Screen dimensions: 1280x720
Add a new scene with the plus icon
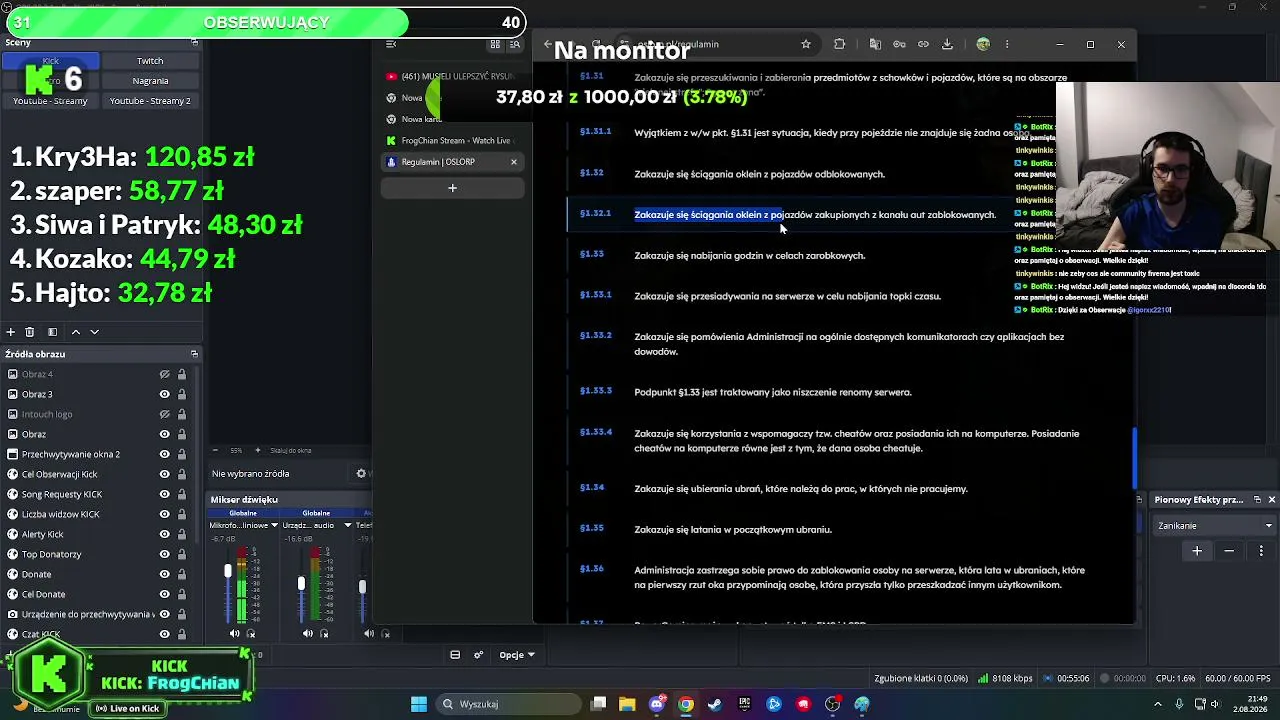click(11, 332)
